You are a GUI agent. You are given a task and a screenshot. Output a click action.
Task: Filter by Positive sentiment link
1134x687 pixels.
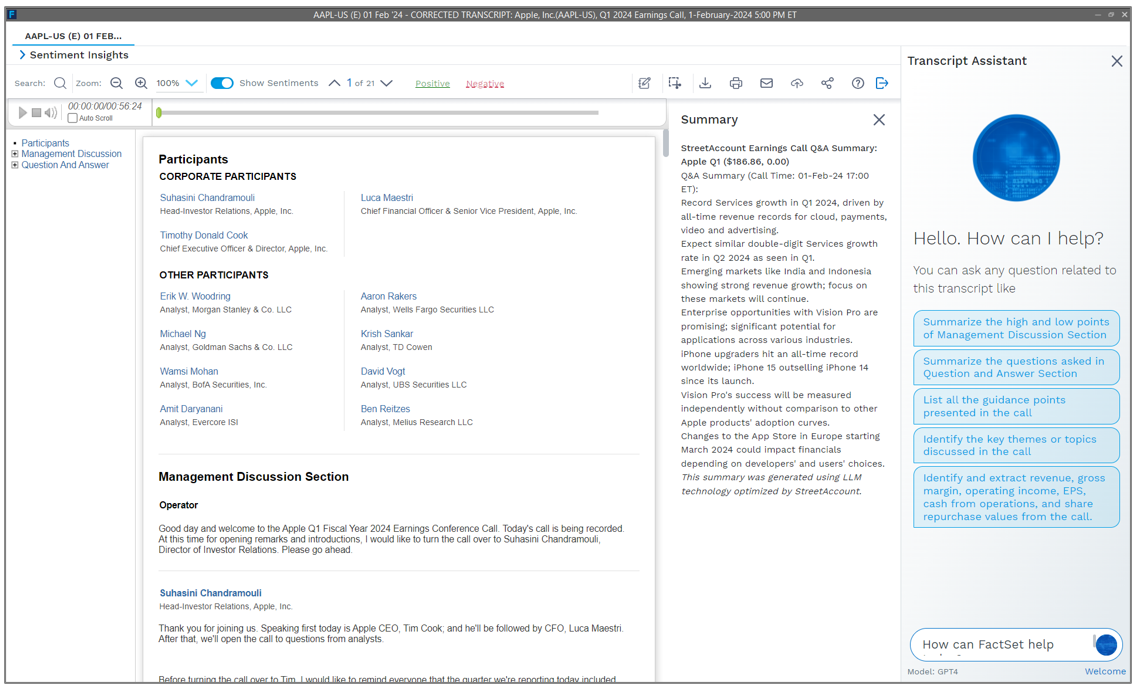point(432,84)
